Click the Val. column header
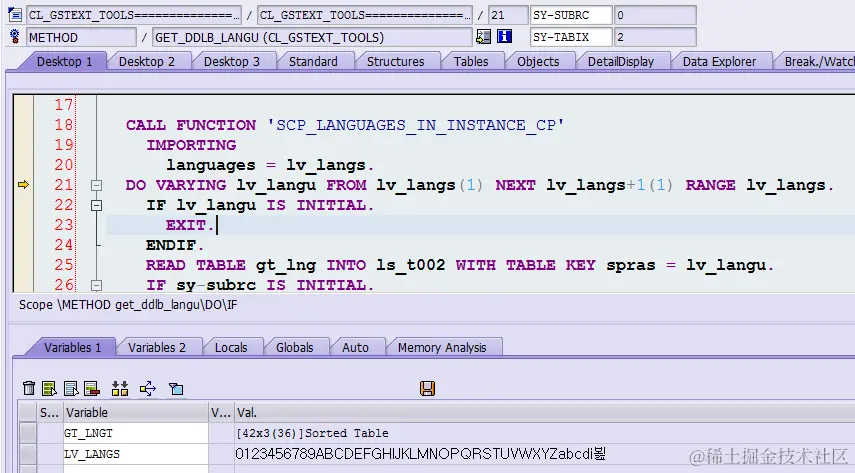 click(x=545, y=412)
